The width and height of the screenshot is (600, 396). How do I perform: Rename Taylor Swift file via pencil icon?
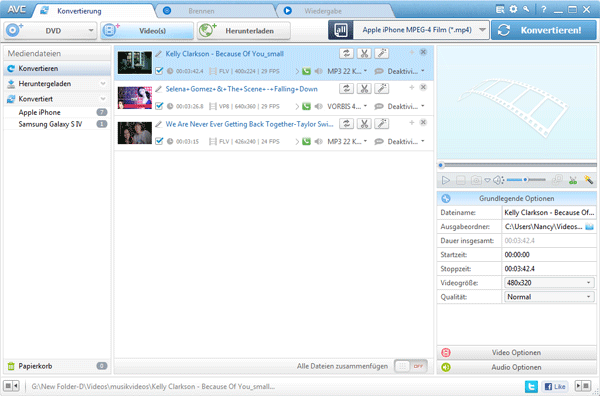tap(158, 124)
